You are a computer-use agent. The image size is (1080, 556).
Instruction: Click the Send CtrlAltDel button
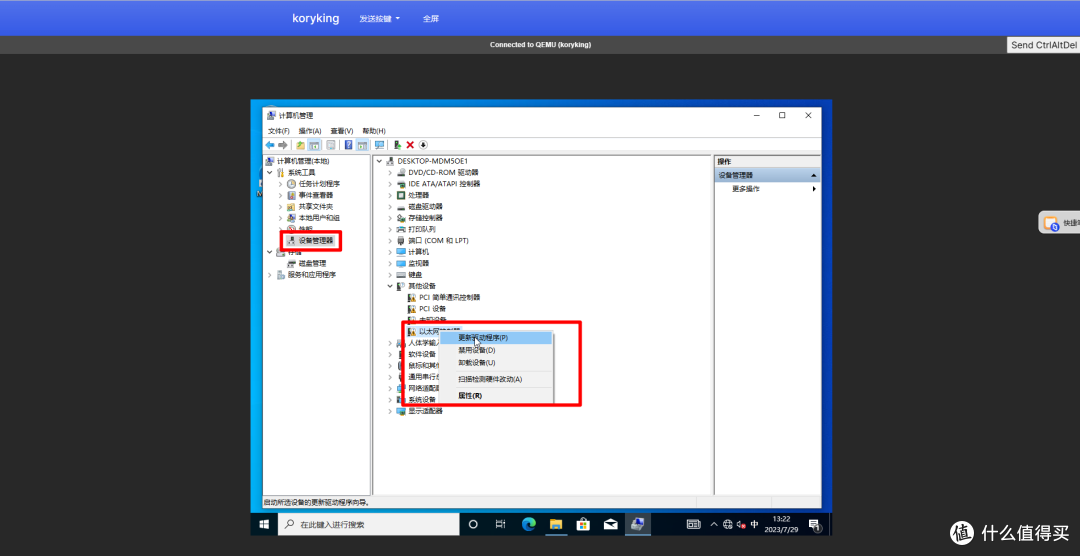click(1043, 45)
